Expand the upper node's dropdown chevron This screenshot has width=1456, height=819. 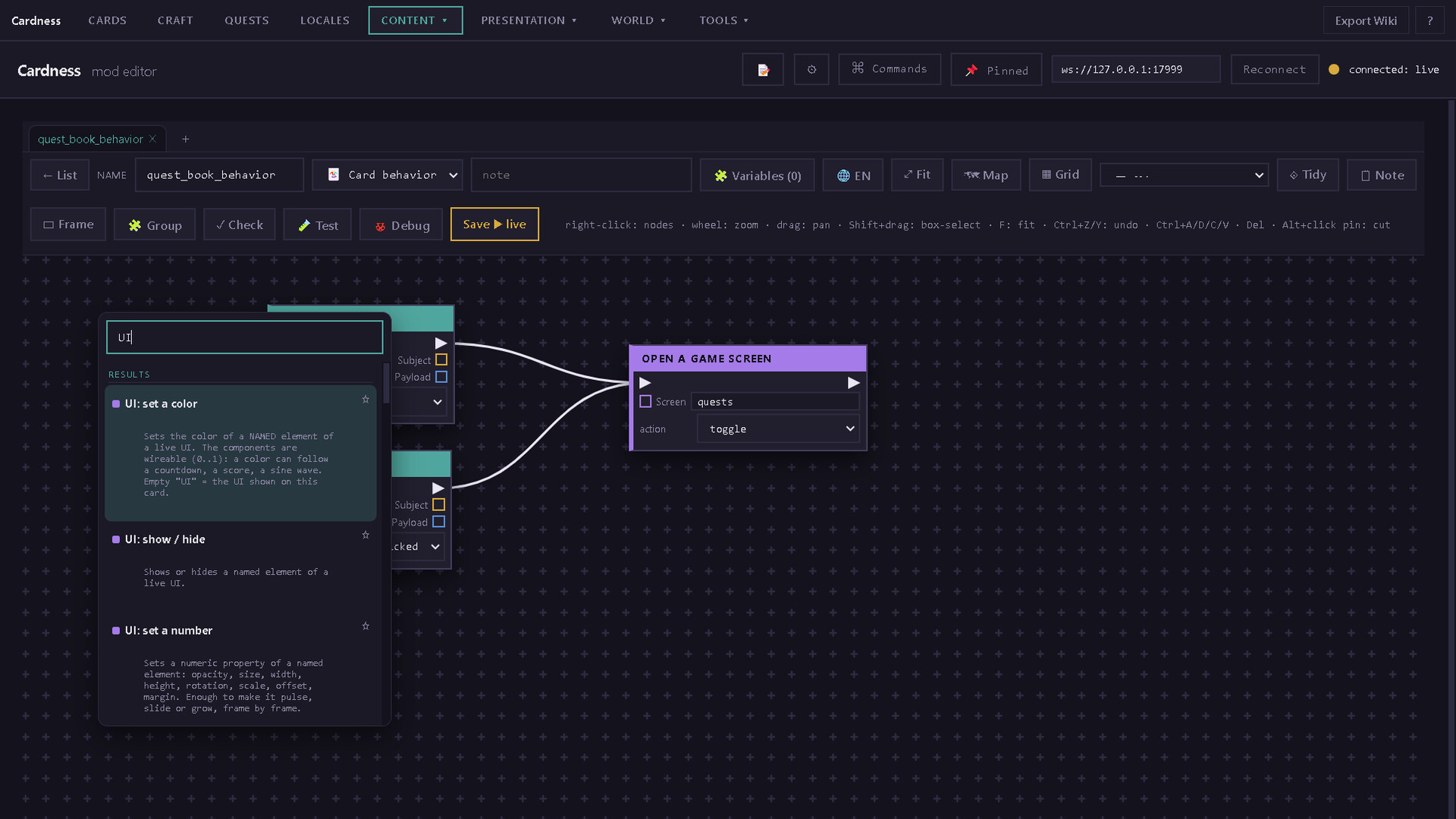(438, 402)
